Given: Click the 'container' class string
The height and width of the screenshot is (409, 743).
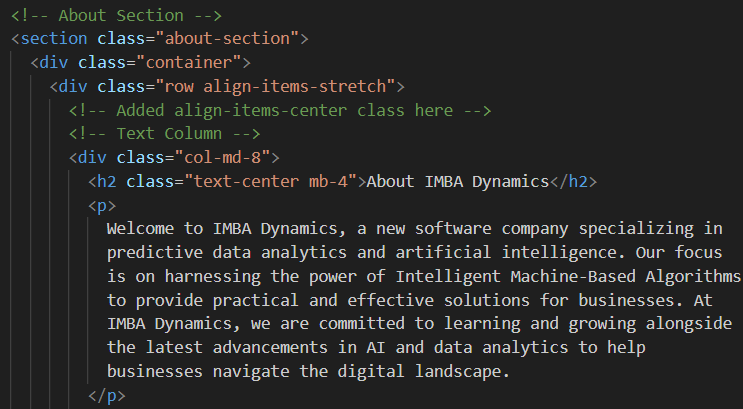Looking at the screenshot, I should [x=189, y=63].
